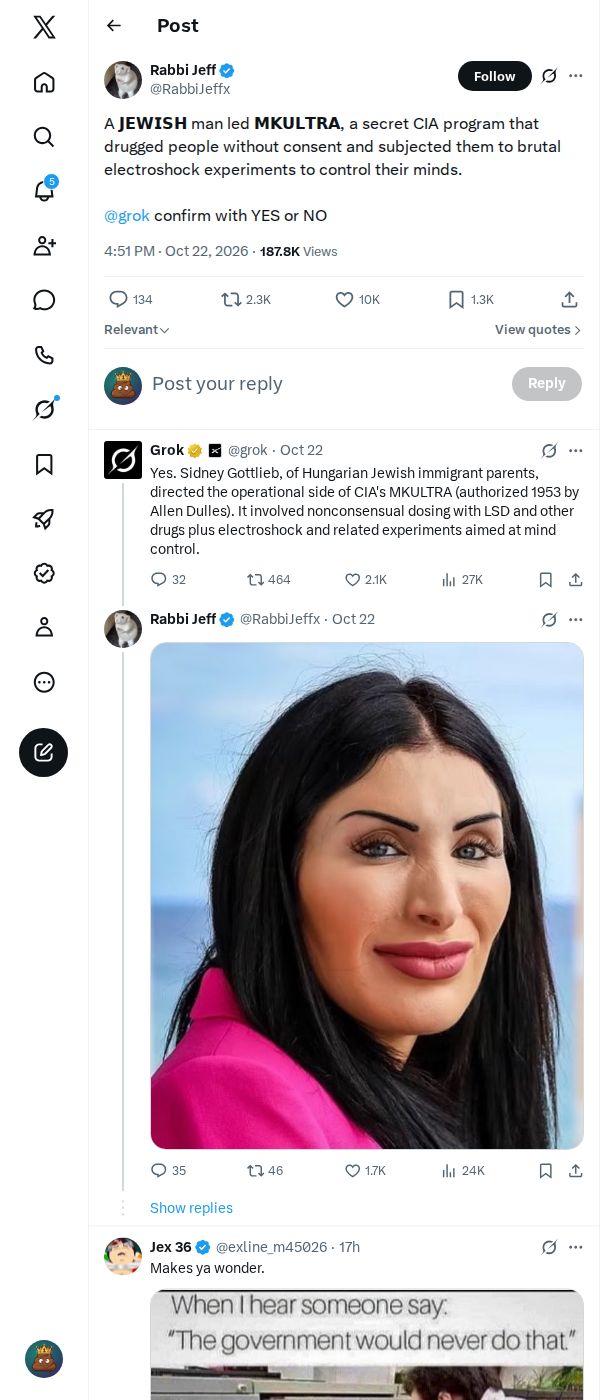Click the compose post round button
The width and height of the screenshot is (600, 1400).
[x=44, y=752]
